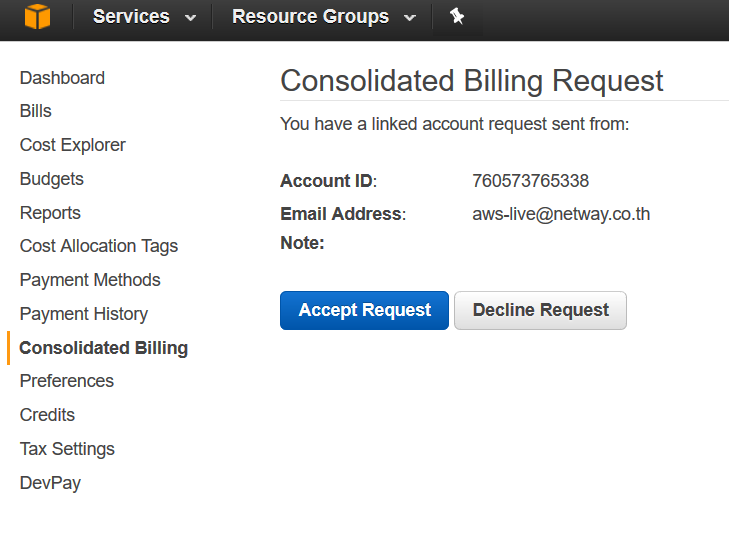
Task: View the Reports page
Action: (50, 213)
